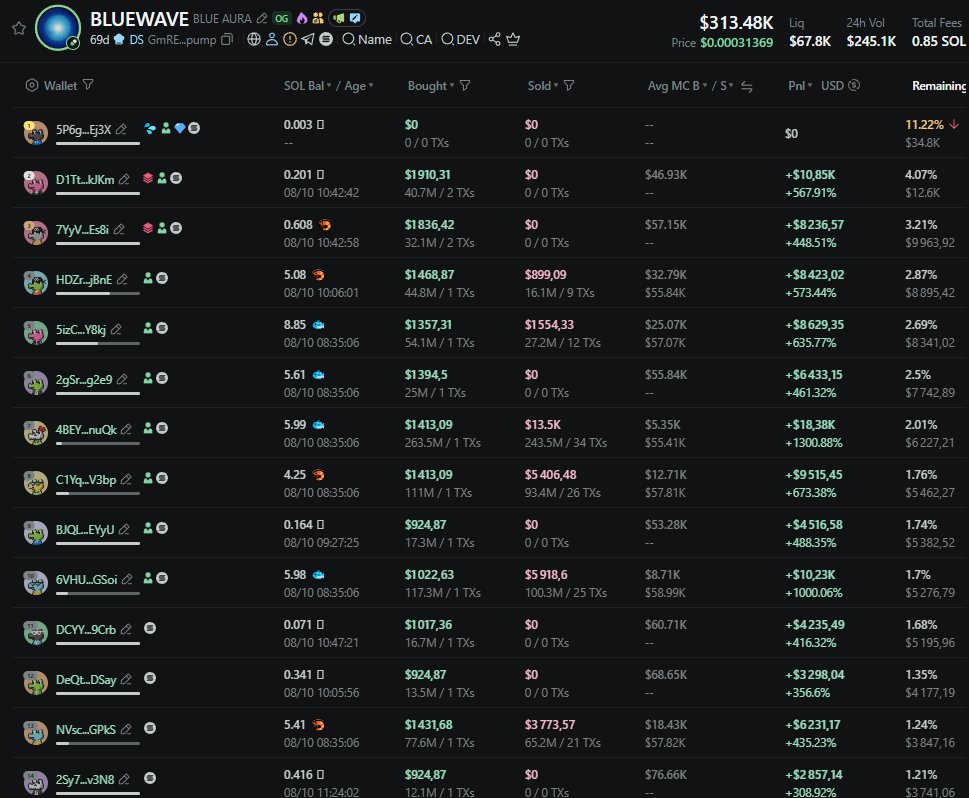Image resolution: width=969 pixels, height=798 pixels.
Task: Open the token website globe icon
Action: [253, 40]
